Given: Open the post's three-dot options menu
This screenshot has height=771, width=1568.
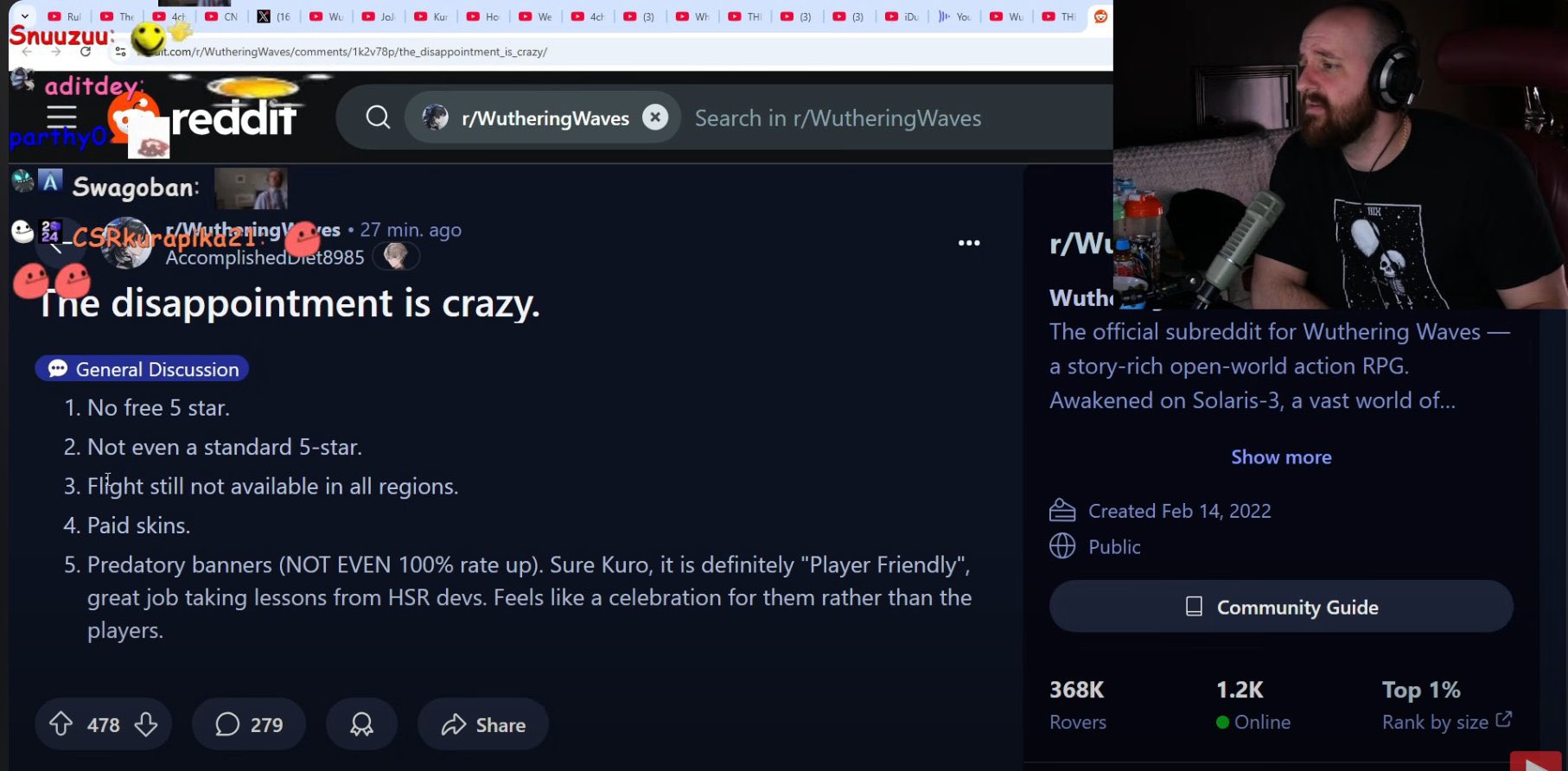Looking at the screenshot, I should pyautogui.click(x=969, y=243).
